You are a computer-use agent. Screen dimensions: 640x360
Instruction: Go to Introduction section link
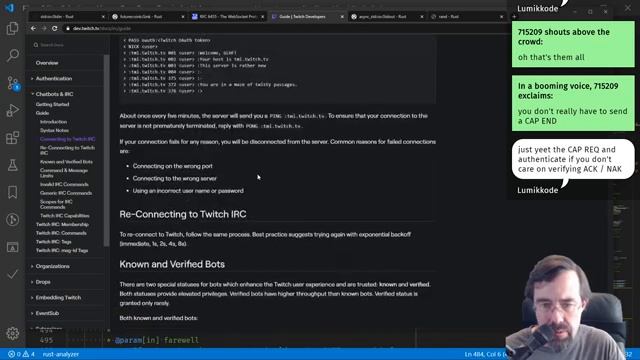53,122
